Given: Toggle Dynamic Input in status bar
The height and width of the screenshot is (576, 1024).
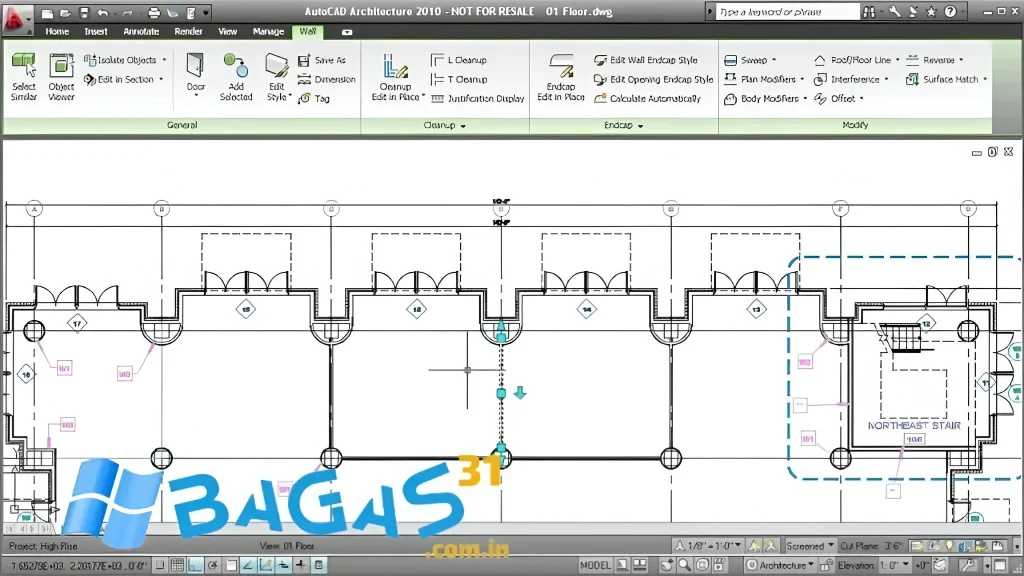Looking at the screenshot, I should tap(283, 566).
